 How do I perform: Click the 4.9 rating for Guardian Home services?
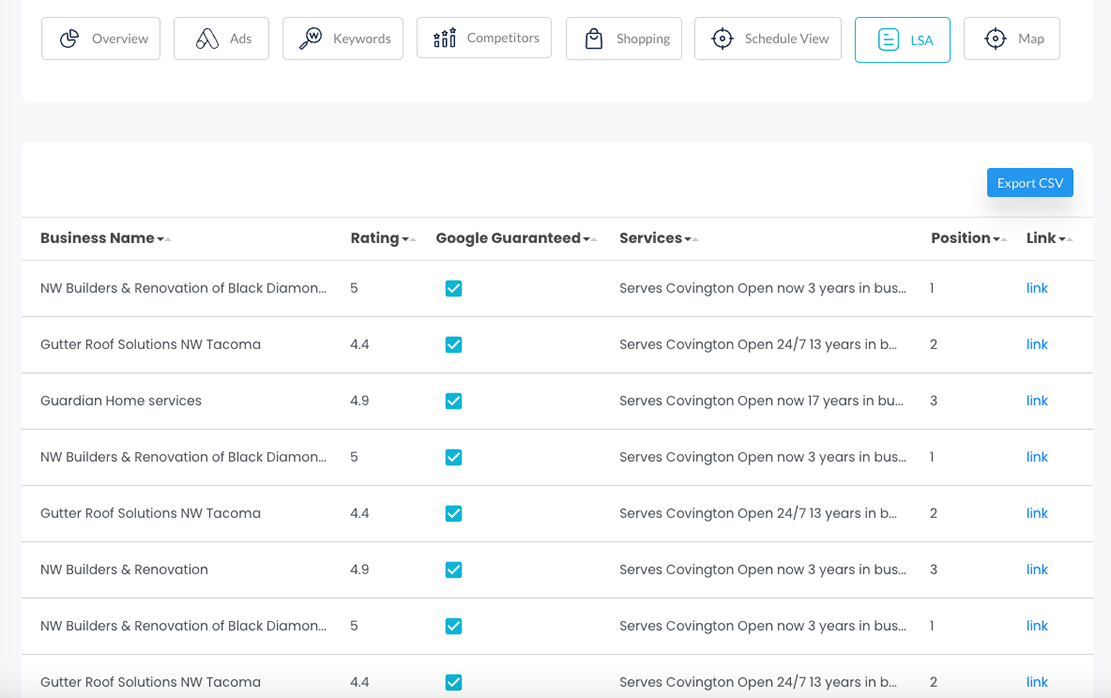[x=359, y=400]
